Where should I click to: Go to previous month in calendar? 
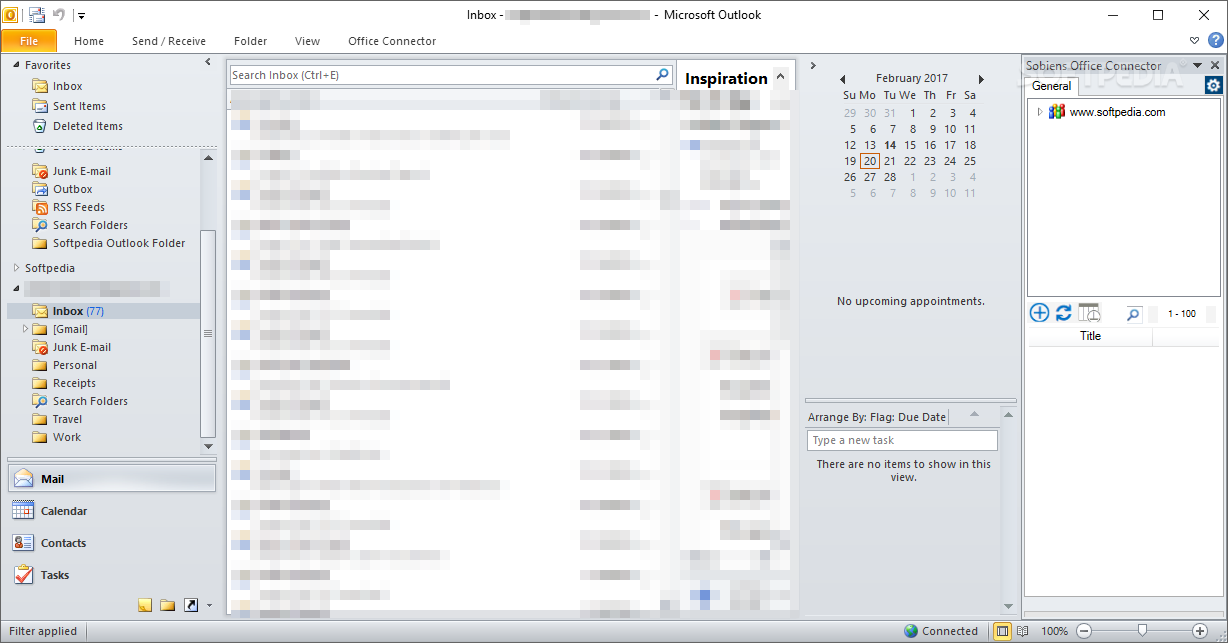pyautogui.click(x=843, y=79)
